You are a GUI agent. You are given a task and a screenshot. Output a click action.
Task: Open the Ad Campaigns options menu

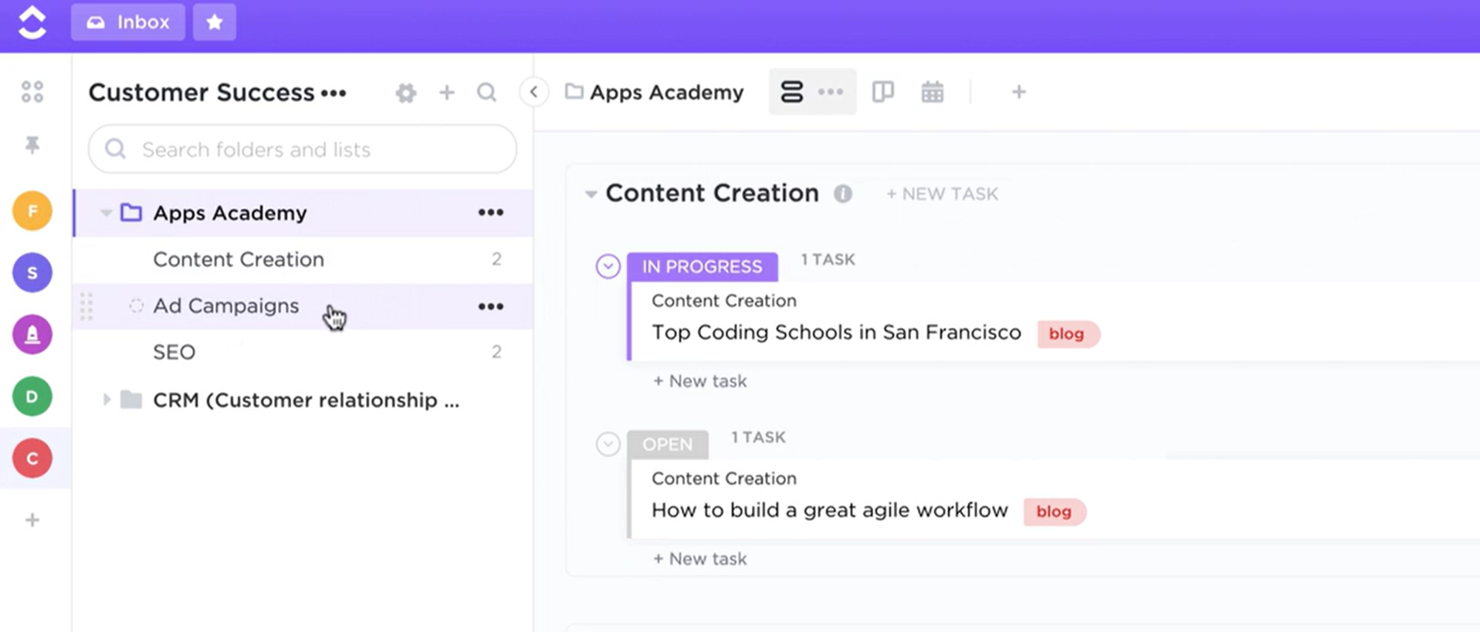click(x=490, y=306)
